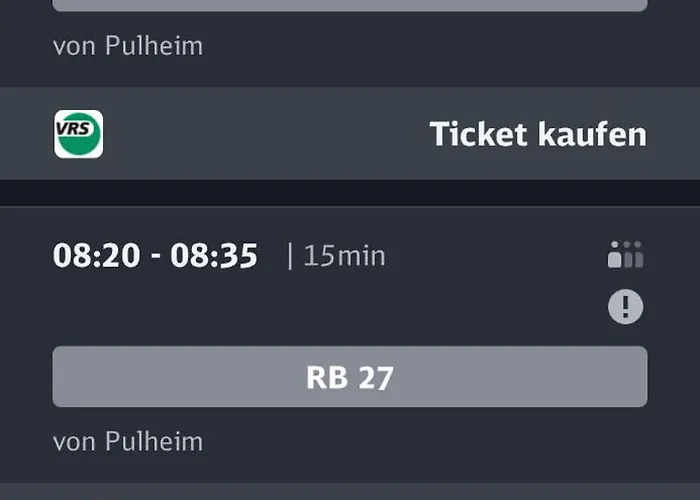Click the RB 27 text label
Image resolution: width=700 pixels, height=500 pixels.
(349, 378)
